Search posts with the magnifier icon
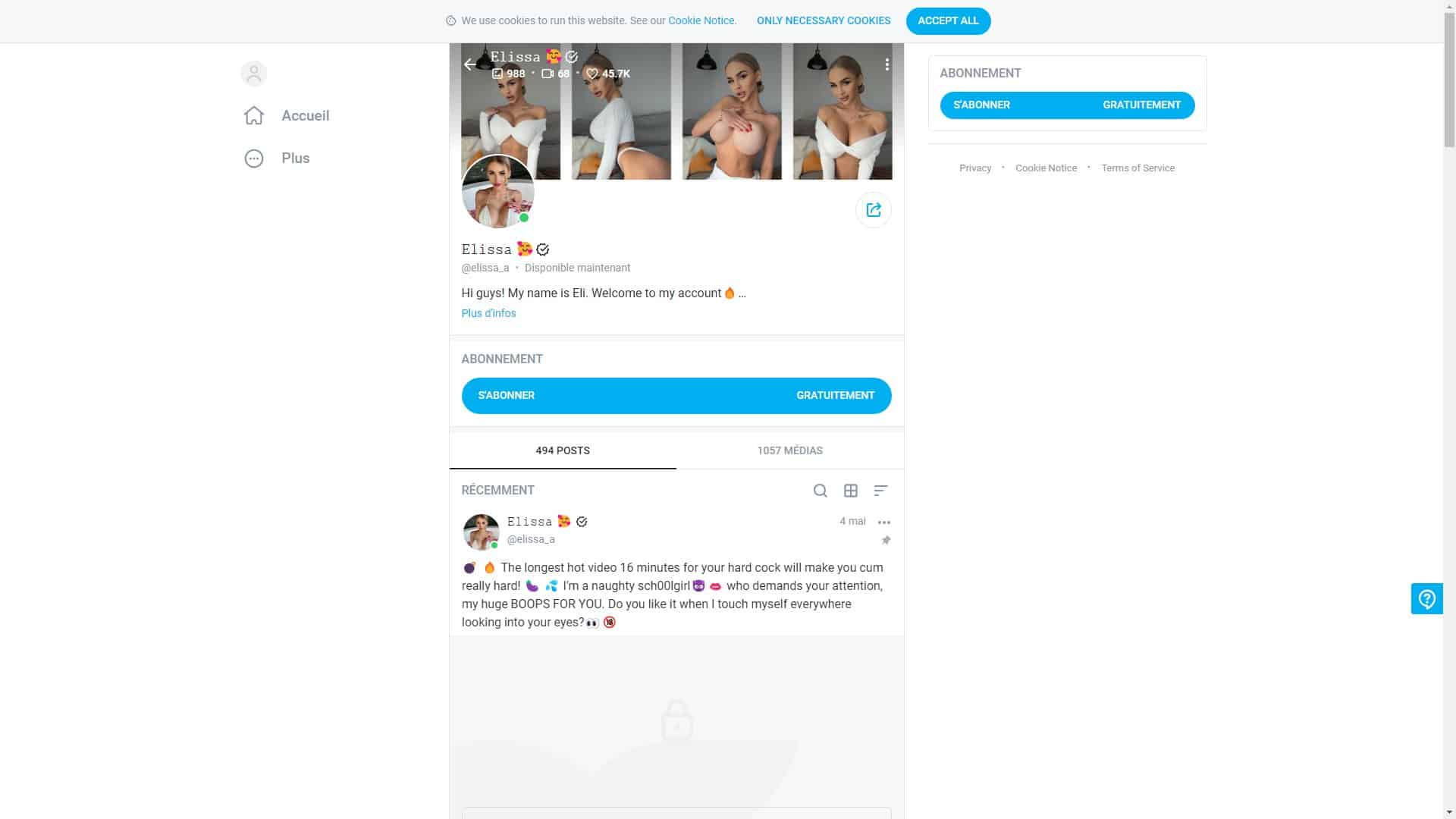The image size is (1456, 819). click(820, 491)
